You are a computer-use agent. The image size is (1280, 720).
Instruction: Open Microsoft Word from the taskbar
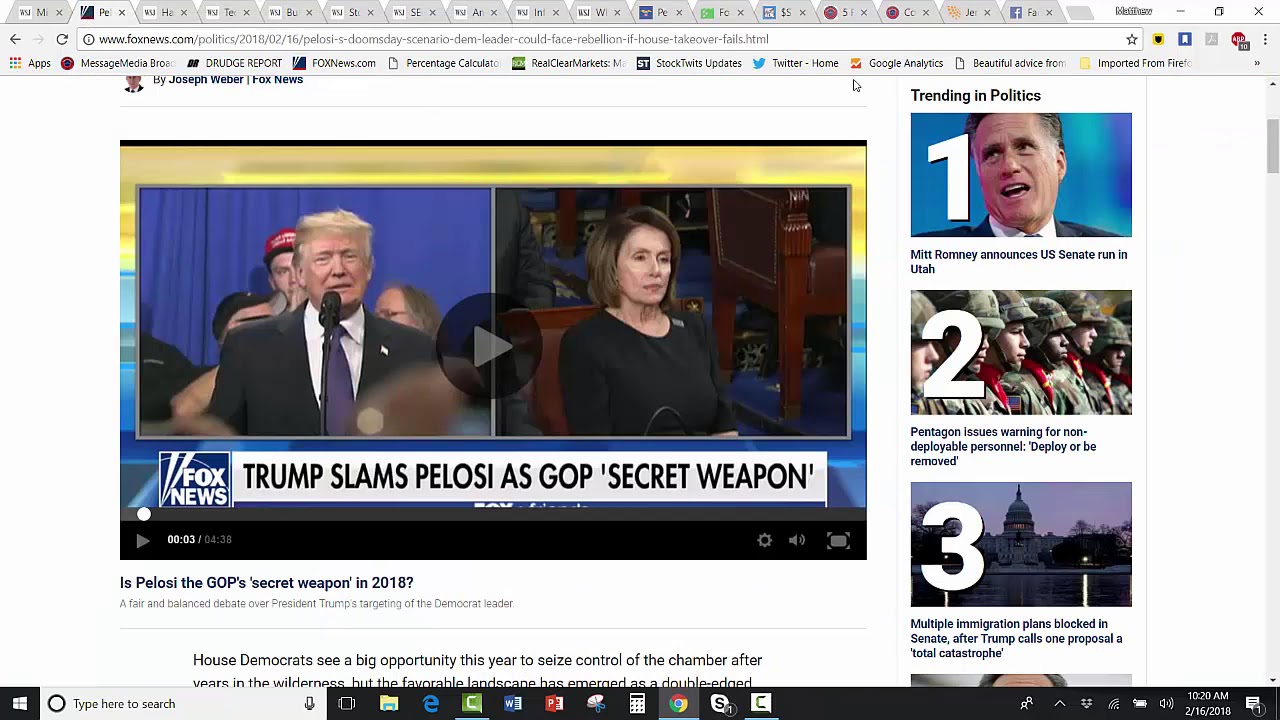click(513, 704)
